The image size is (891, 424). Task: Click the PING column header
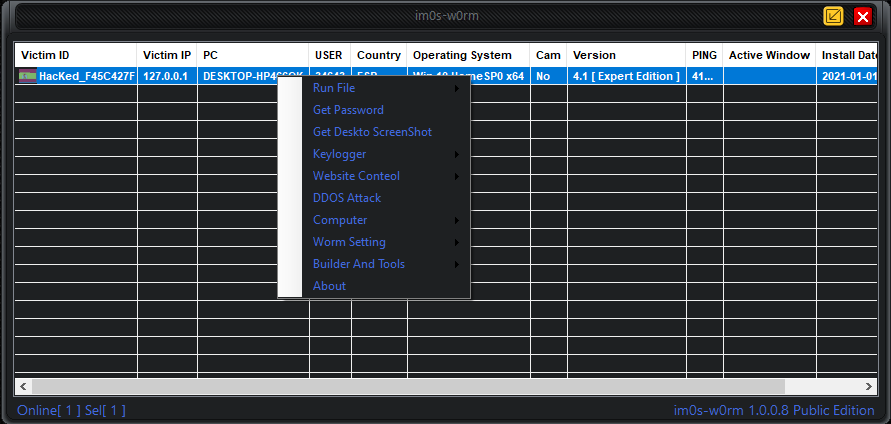click(x=704, y=55)
